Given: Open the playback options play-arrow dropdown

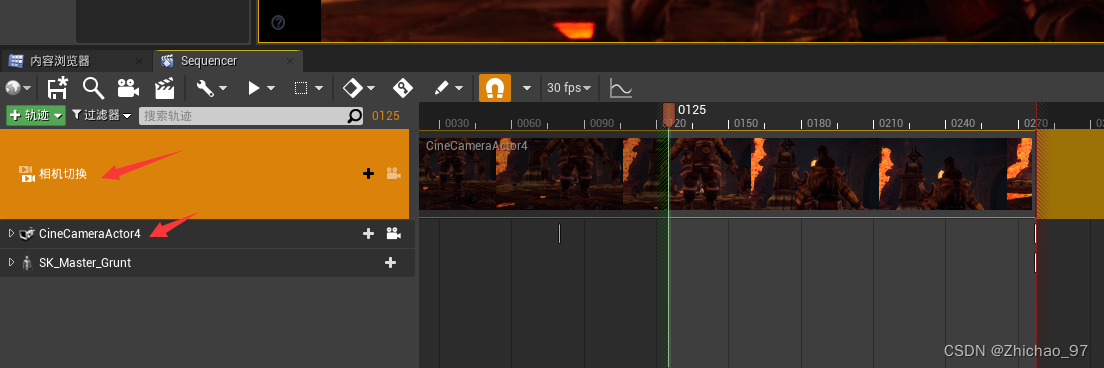Looking at the screenshot, I should (x=261, y=88).
